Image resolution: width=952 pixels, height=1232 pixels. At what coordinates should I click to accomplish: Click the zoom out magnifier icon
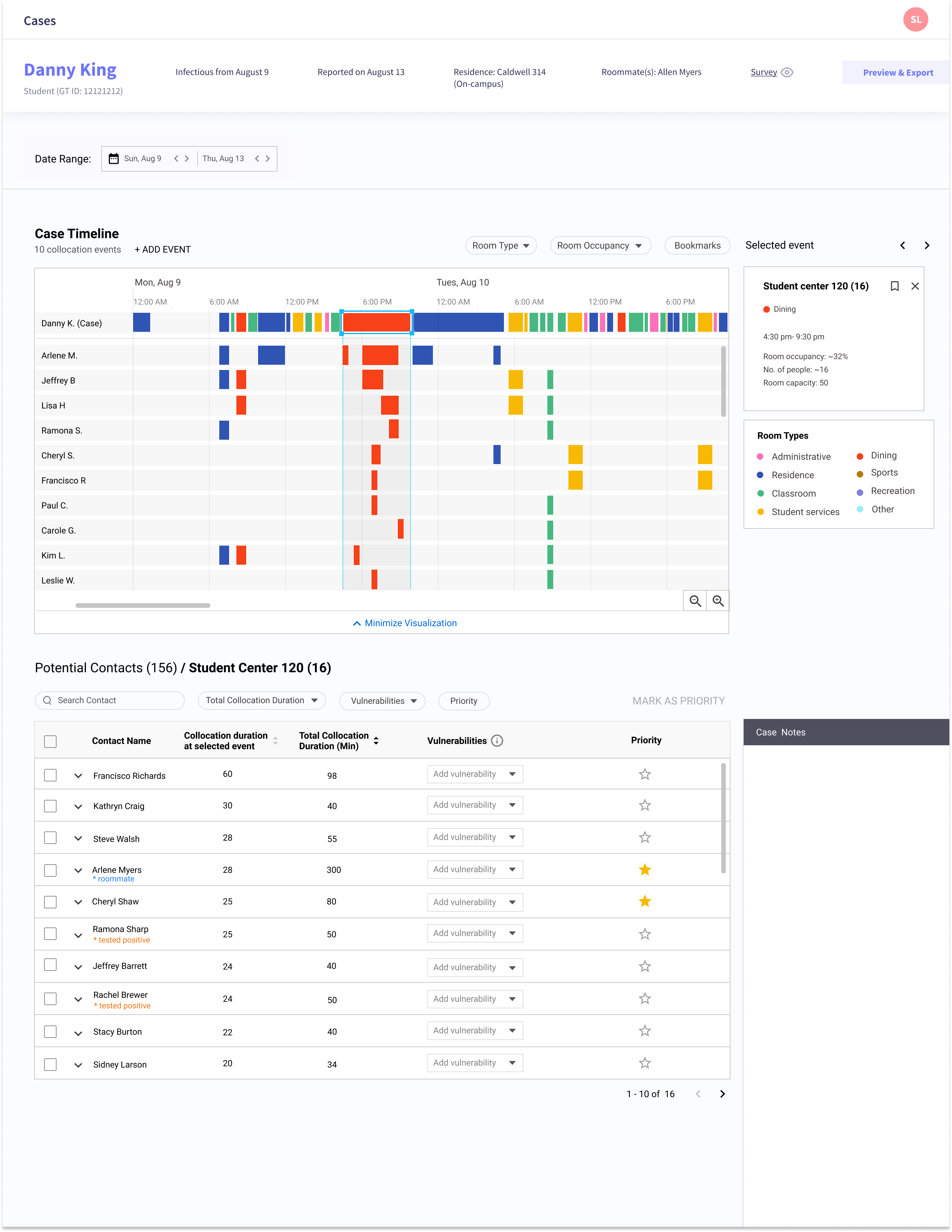695,601
